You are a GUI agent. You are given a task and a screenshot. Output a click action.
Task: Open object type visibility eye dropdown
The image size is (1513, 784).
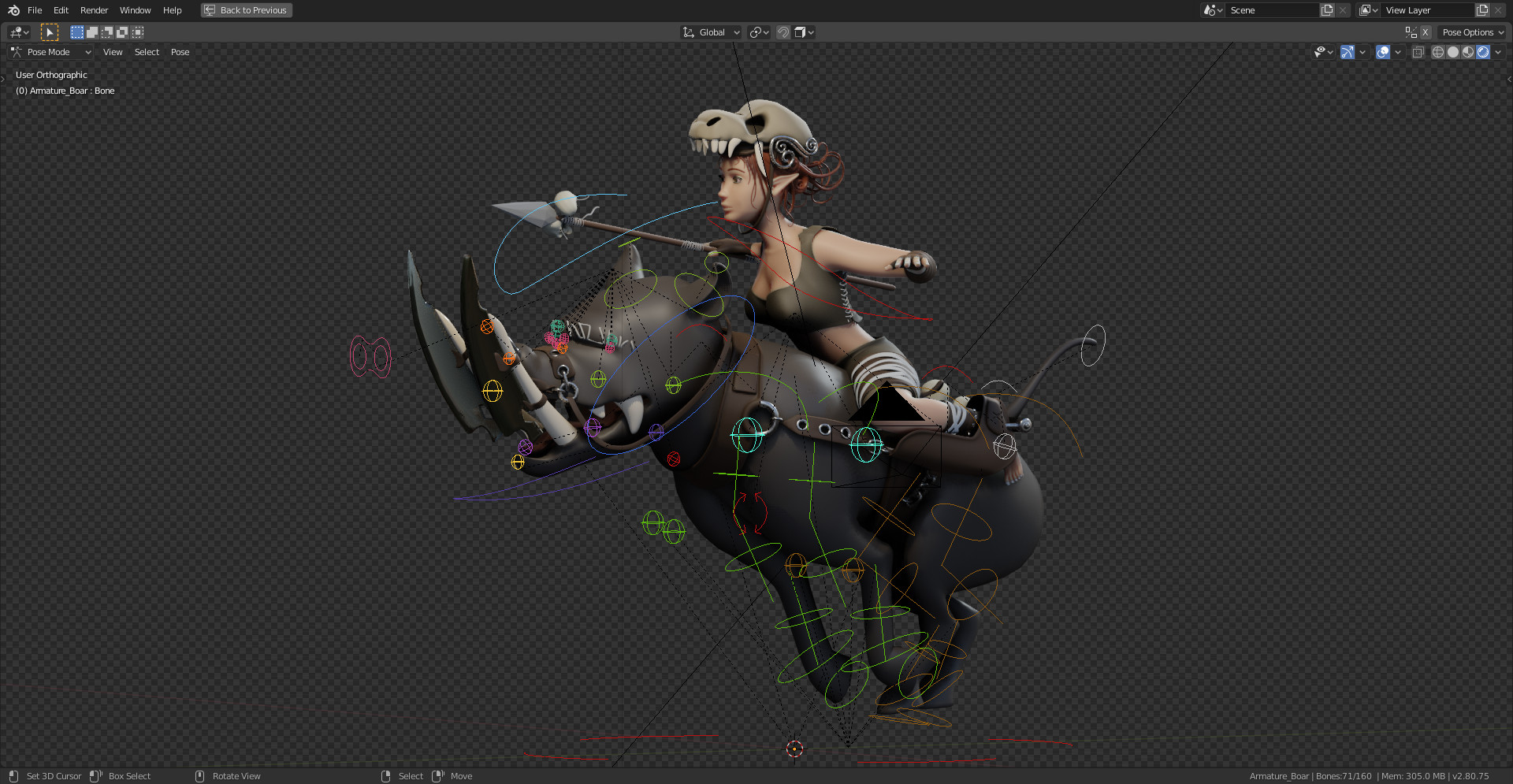[x=1323, y=52]
